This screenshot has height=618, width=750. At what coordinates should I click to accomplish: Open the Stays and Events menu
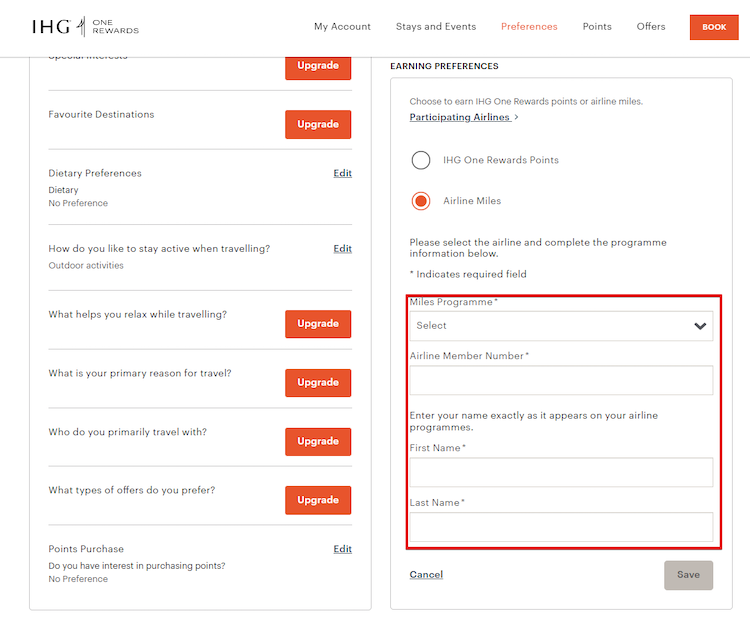pos(436,27)
